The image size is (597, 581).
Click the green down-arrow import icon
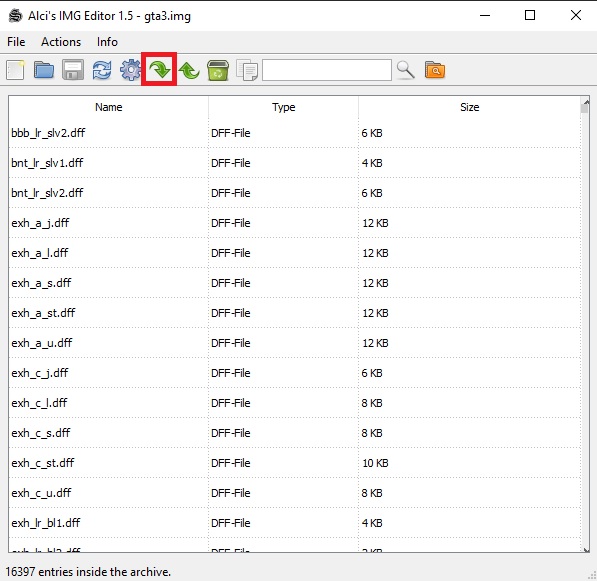pyautogui.click(x=160, y=70)
